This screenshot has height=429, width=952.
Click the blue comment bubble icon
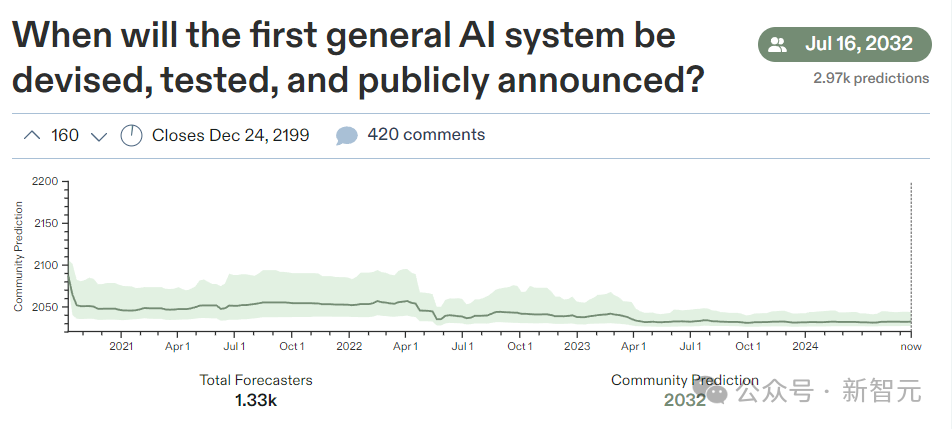(x=346, y=135)
